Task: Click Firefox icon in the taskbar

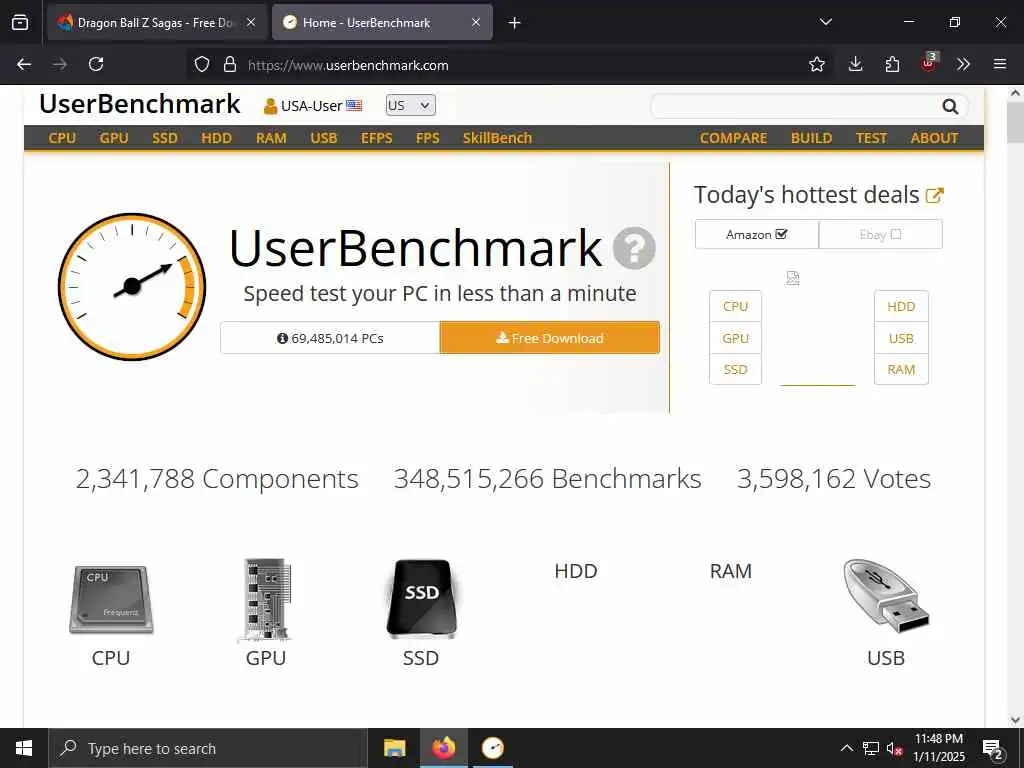Action: coord(443,748)
